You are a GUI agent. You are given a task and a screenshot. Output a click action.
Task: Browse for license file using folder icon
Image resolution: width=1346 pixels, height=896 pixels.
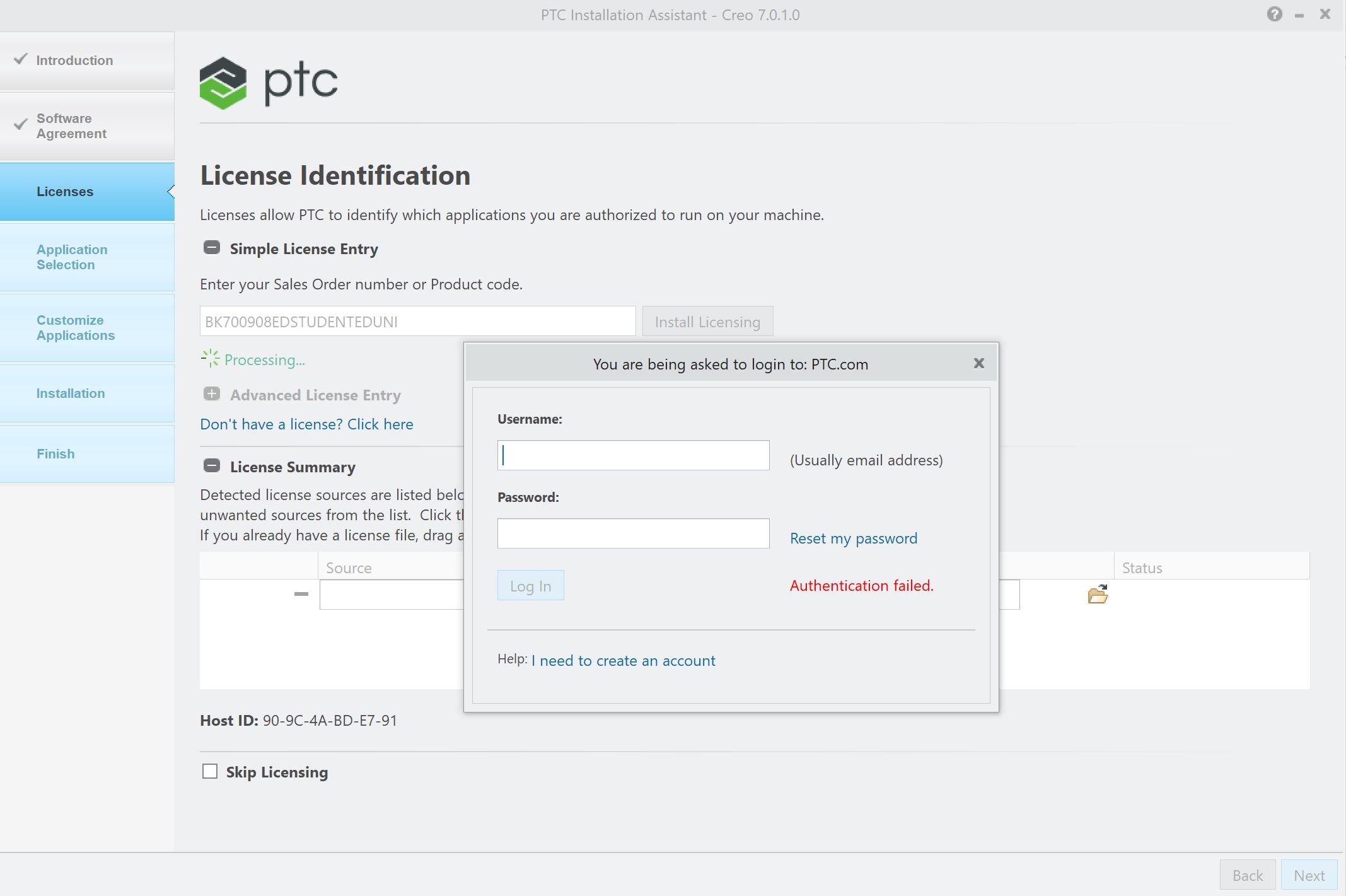click(1097, 593)
